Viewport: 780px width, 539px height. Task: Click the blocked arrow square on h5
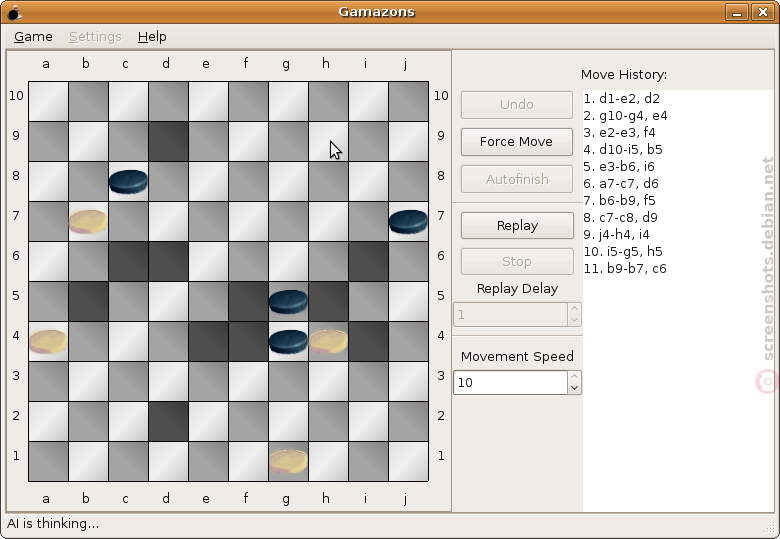coord(328,302)
